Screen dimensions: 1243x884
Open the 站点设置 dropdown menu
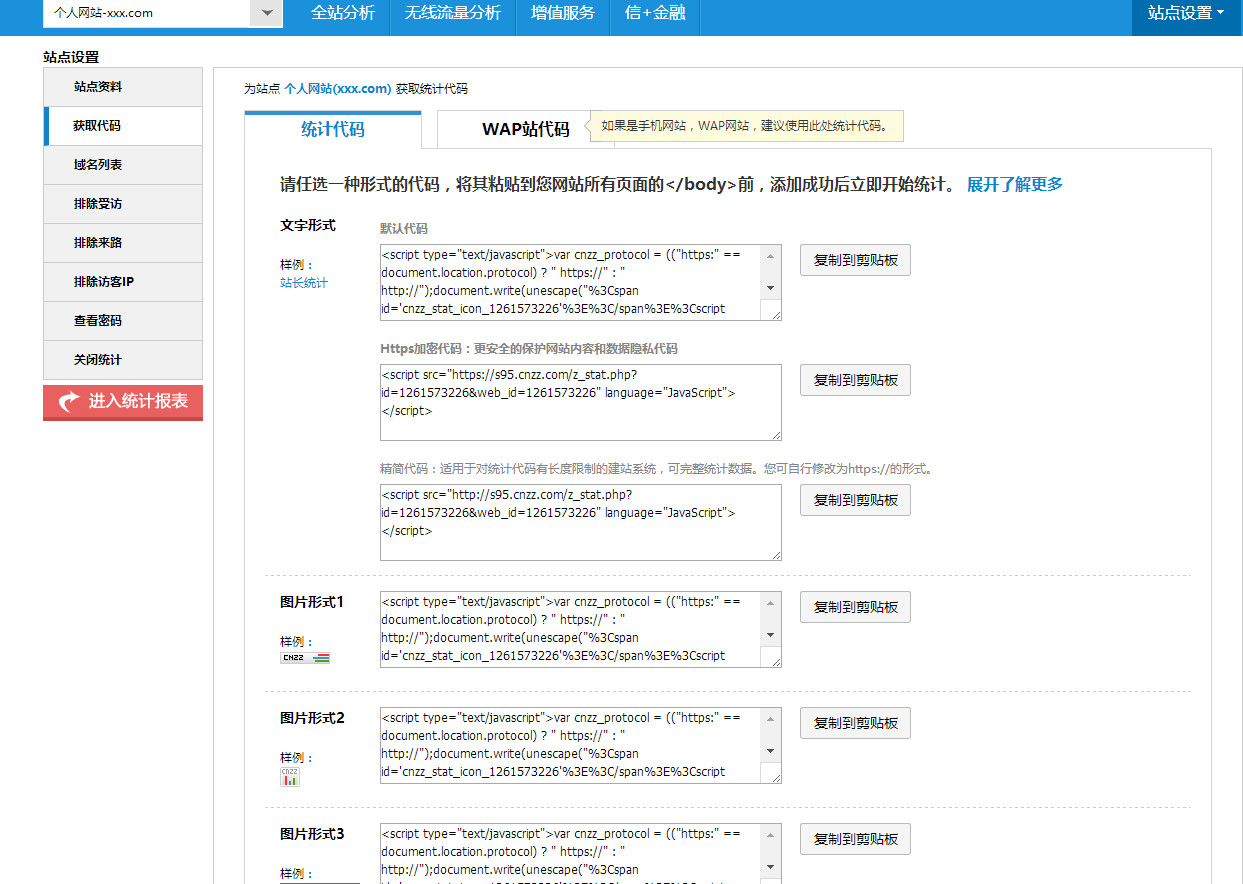(1186, 15)
